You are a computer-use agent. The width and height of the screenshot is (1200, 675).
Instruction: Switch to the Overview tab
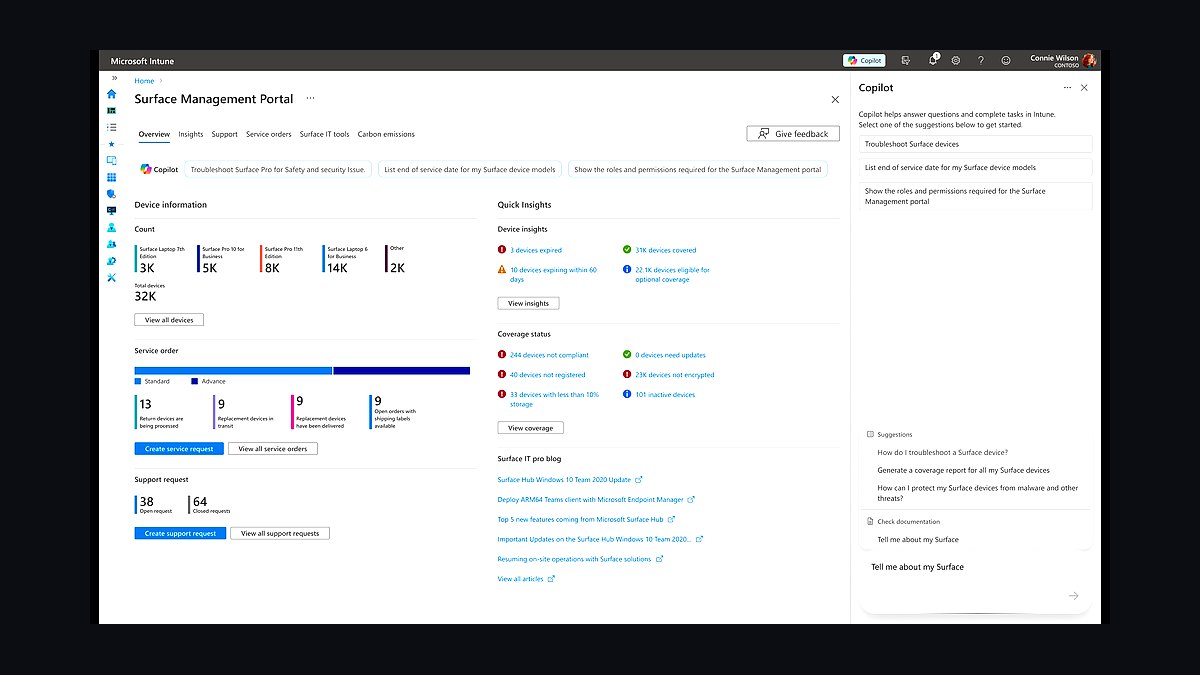point(154,134)
